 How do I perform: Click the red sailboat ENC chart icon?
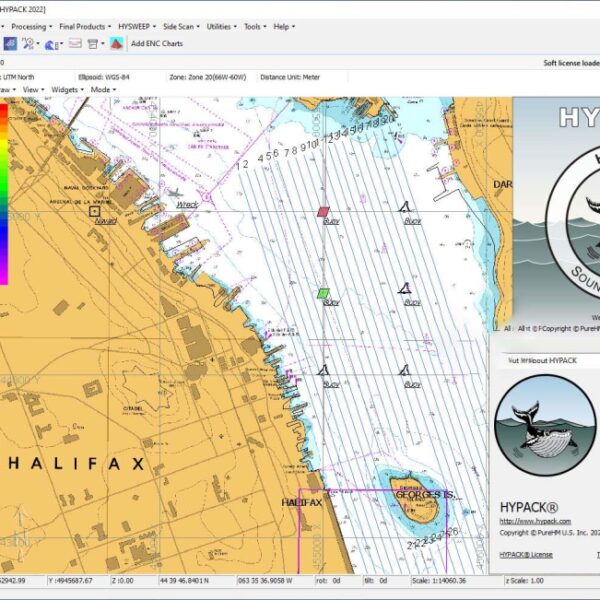pyautogui.click(x=117, y=43)
